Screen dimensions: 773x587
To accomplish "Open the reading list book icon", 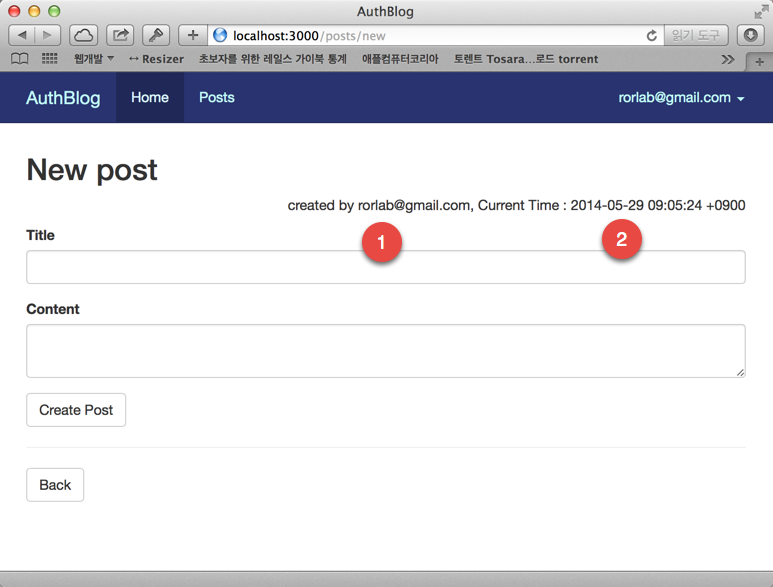I will (19, 59).
